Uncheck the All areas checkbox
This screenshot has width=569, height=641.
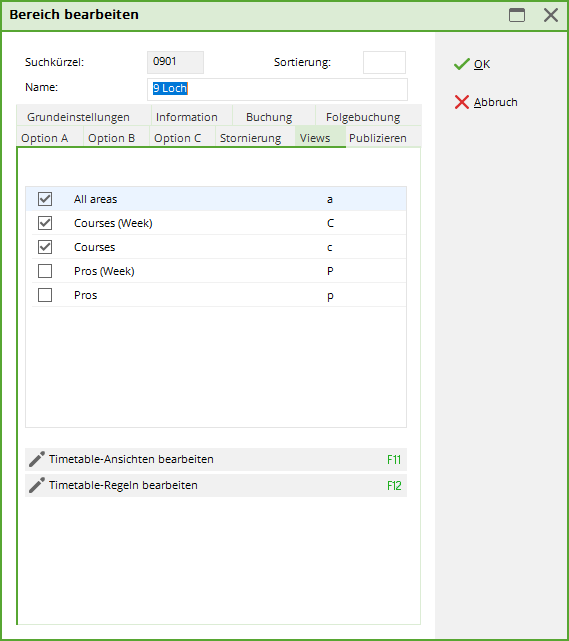pos(45,199)
